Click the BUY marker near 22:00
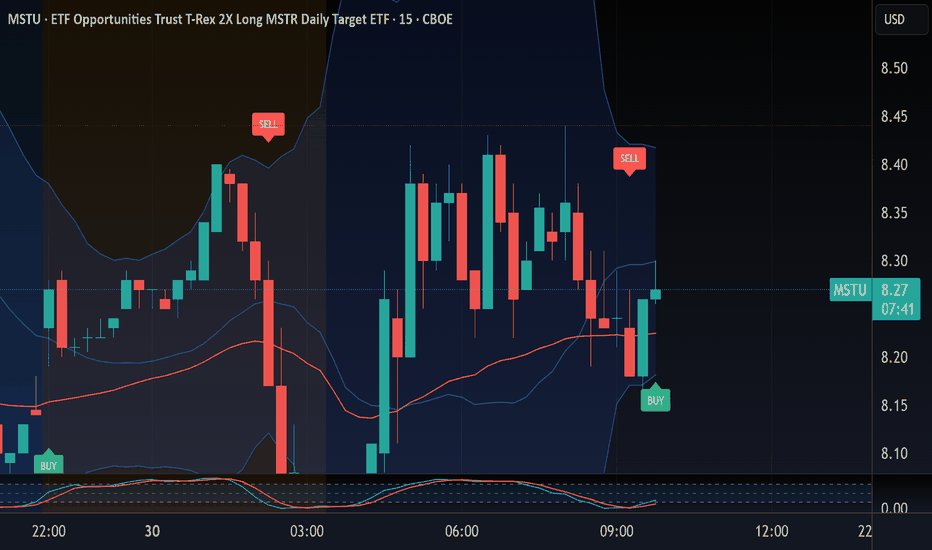 [49, 463]
